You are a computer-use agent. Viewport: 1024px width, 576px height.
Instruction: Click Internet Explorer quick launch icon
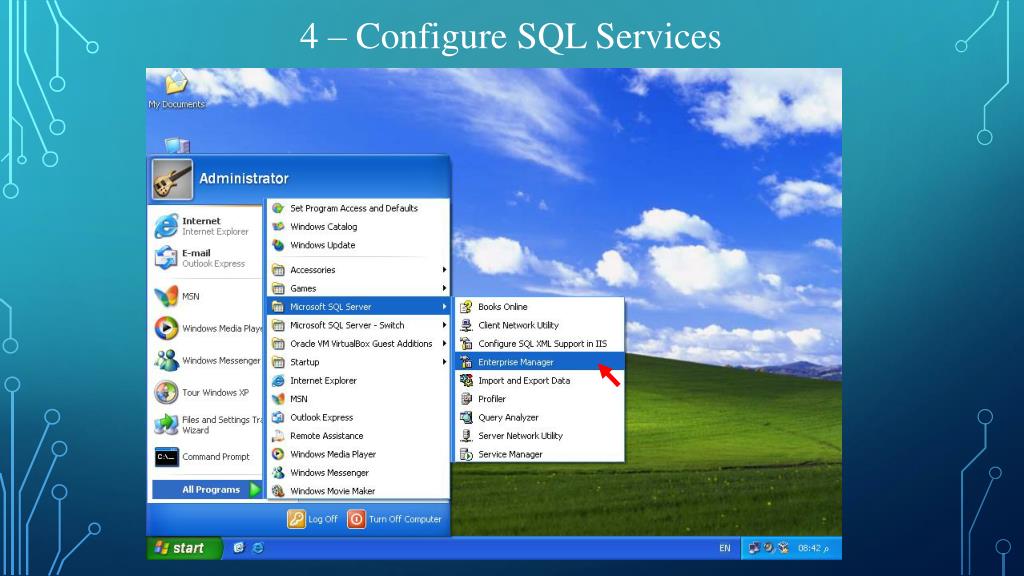(x=258, y=548)
